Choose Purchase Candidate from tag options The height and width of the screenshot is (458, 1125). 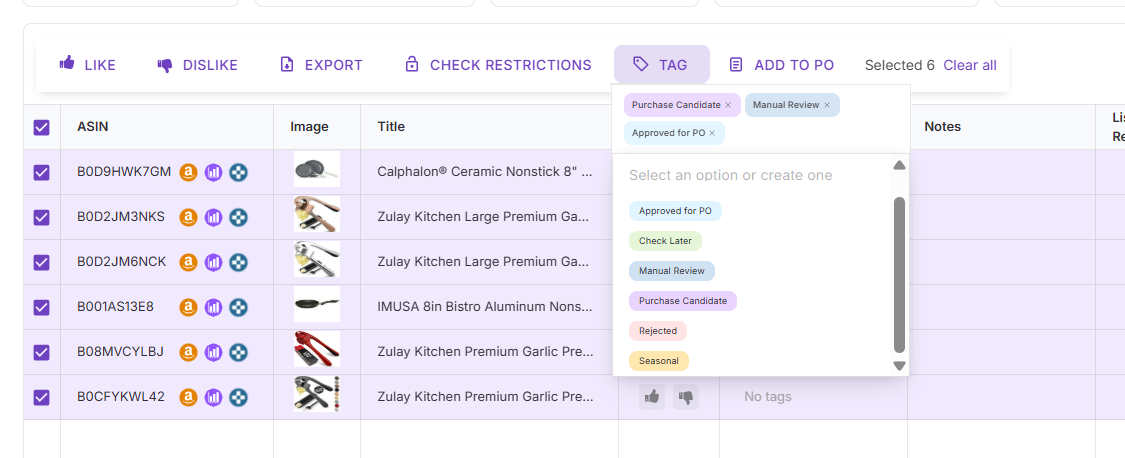coord(682,301)
